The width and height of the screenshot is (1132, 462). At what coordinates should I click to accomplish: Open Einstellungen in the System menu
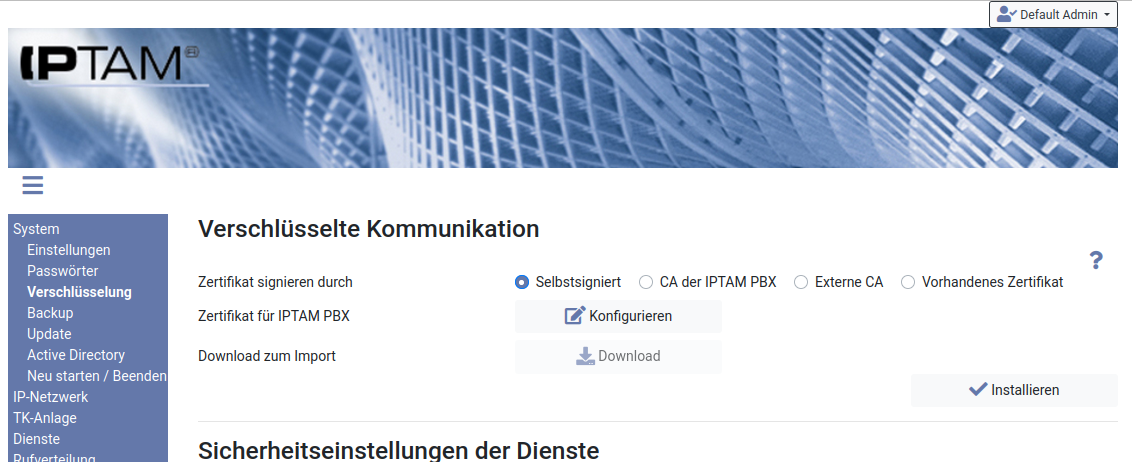(x=69, y=250)
